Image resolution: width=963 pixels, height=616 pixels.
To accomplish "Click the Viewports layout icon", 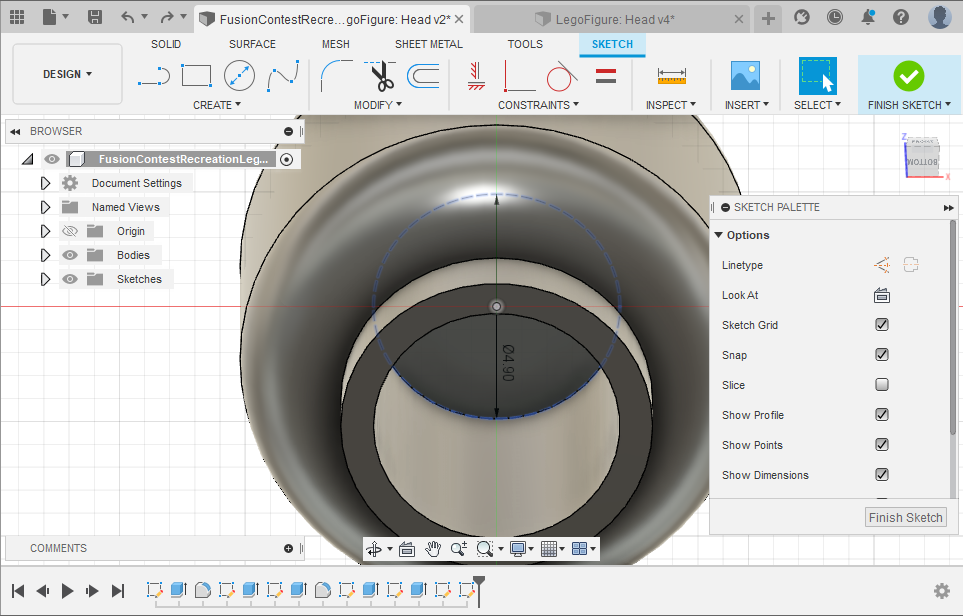I will (x=579, y=548).
